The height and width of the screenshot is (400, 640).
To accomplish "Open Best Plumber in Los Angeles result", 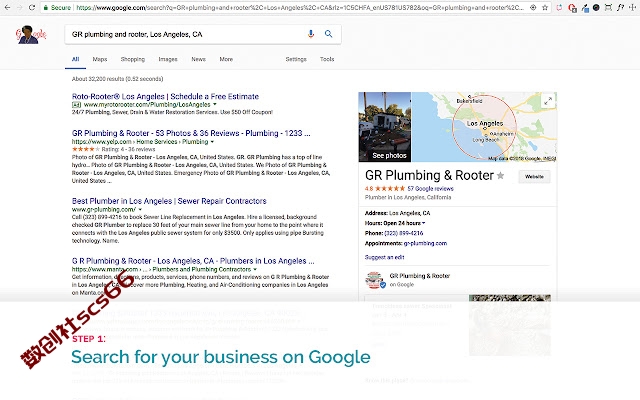I will [x=169, y=201].
